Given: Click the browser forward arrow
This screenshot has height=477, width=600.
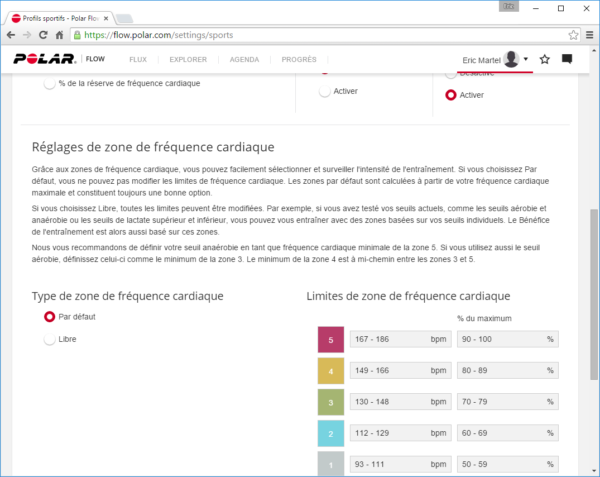Looking at the screenshot, I should point(37,34).
